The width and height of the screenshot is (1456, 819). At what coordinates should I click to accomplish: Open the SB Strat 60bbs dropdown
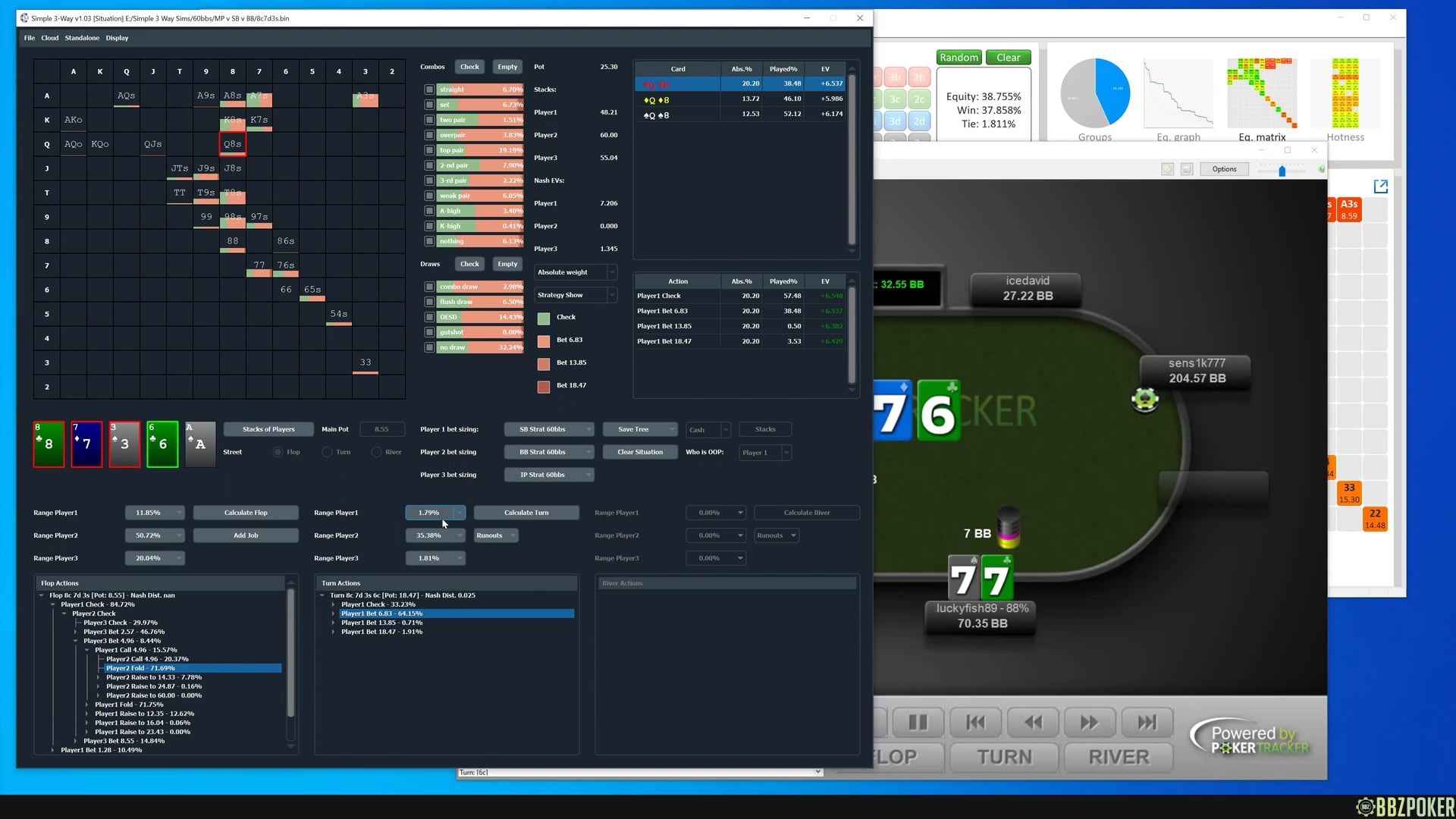[549, 429]
